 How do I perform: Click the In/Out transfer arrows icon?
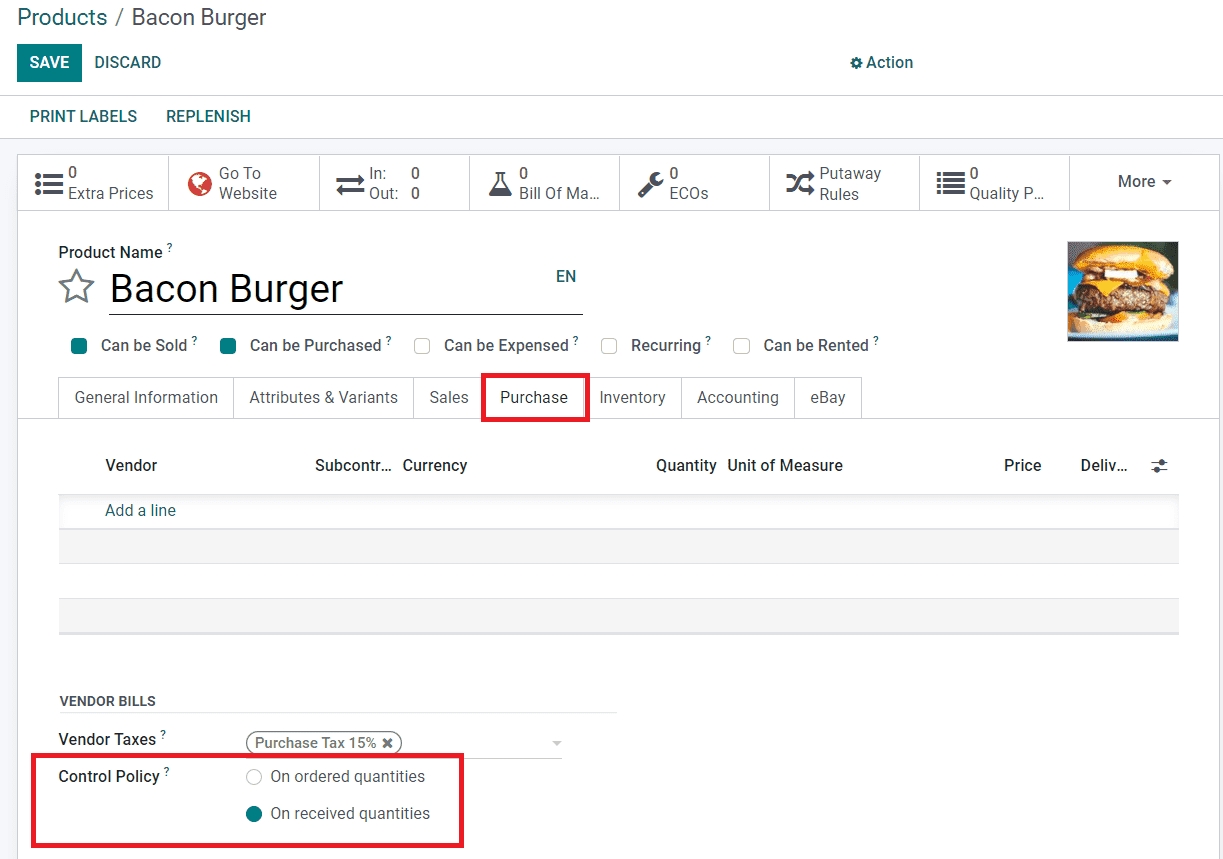[x=350, y=184]
